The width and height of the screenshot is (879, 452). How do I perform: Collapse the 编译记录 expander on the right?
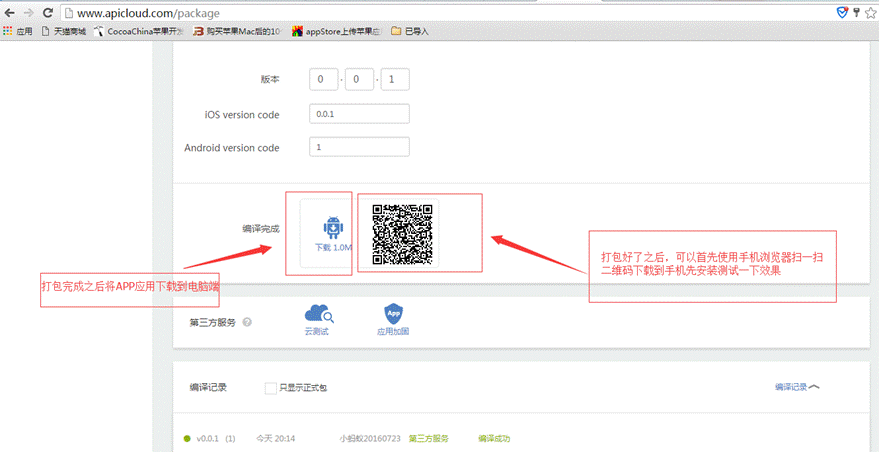797,387
